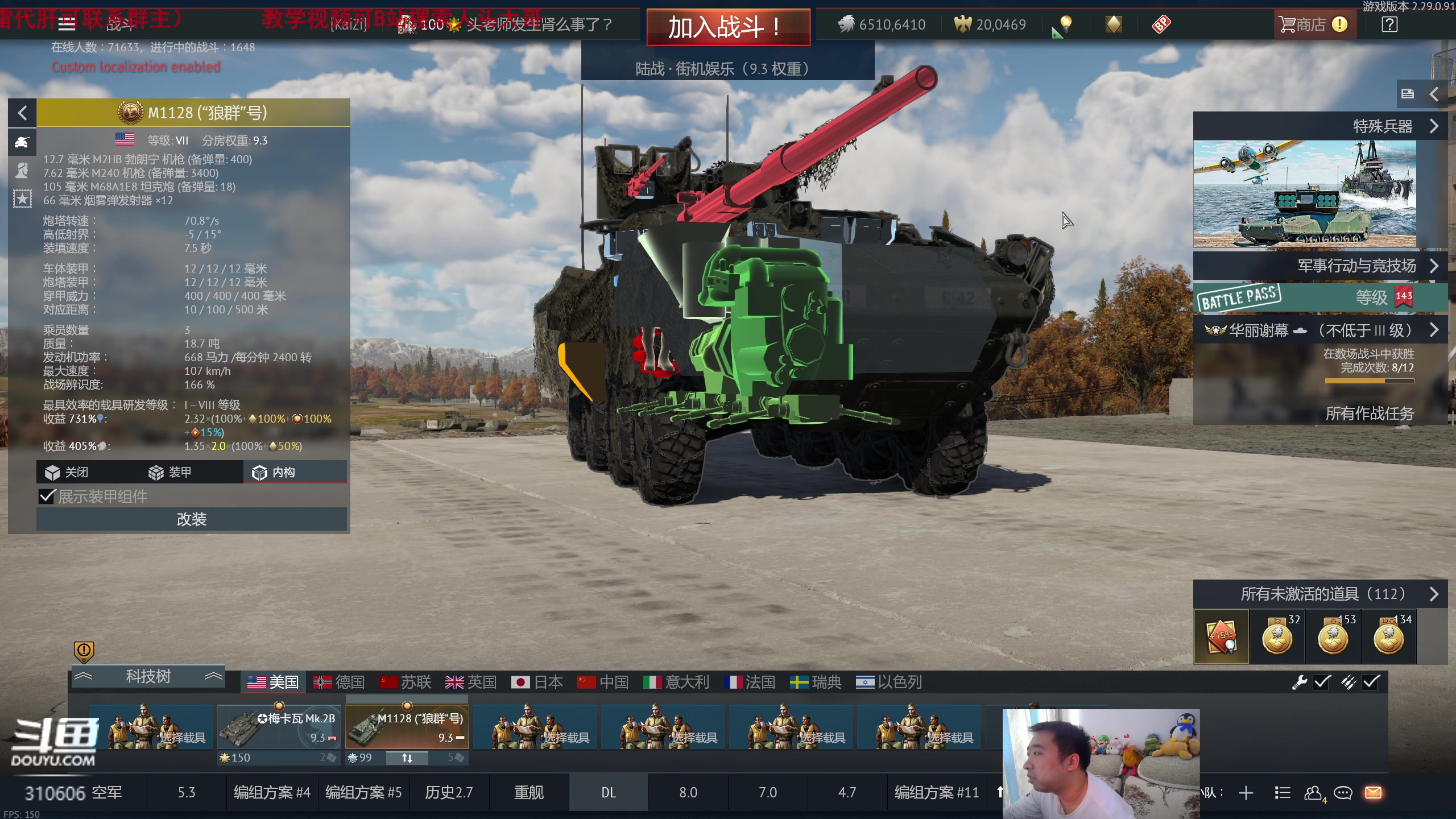
Task: Click the 华丽谢幕 task progress bar
Action: [1370, 381]
